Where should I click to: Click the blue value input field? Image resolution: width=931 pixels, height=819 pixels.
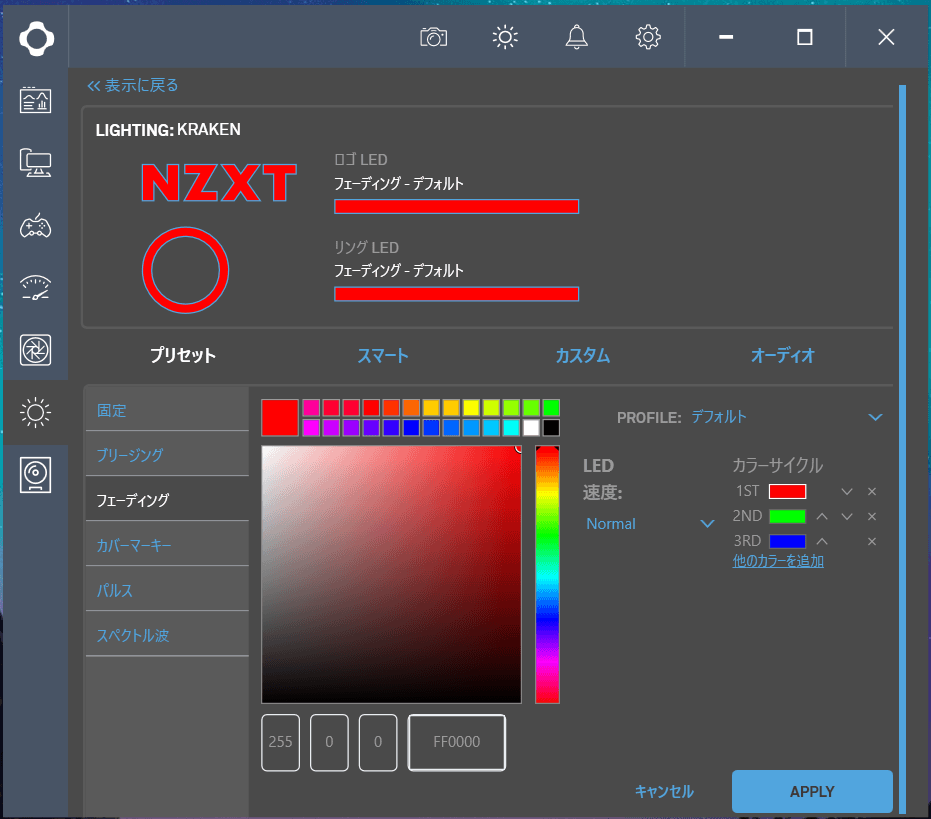coord(378,742)
